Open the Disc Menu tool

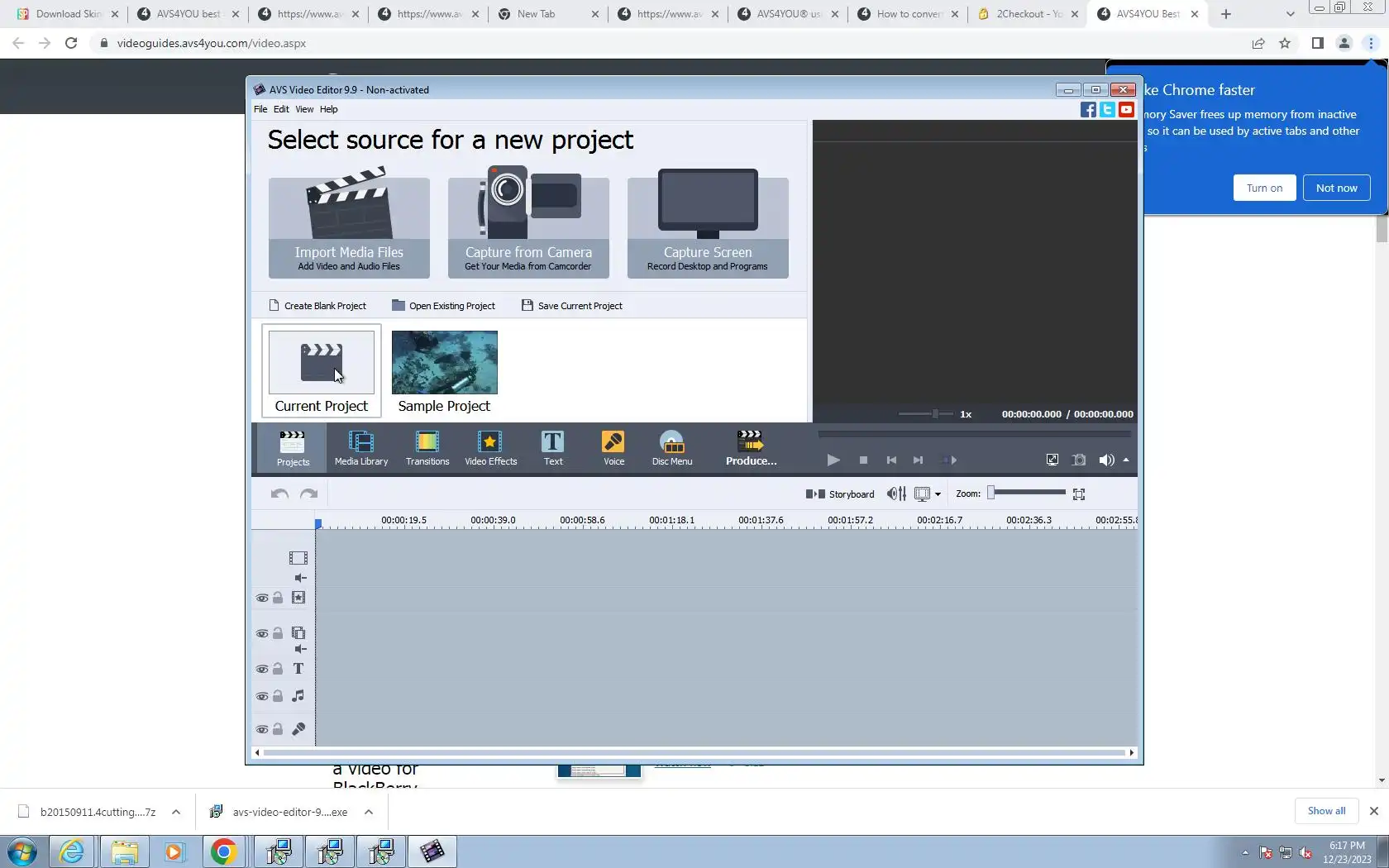[x=672, y=448]
